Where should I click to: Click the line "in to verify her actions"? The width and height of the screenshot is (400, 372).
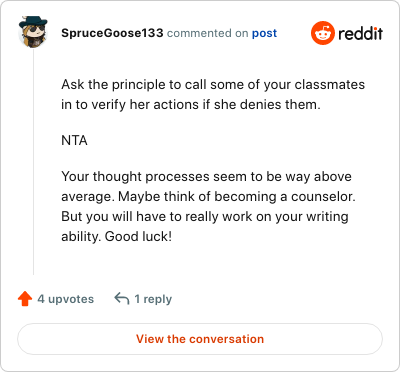click(x=191, y=105)
